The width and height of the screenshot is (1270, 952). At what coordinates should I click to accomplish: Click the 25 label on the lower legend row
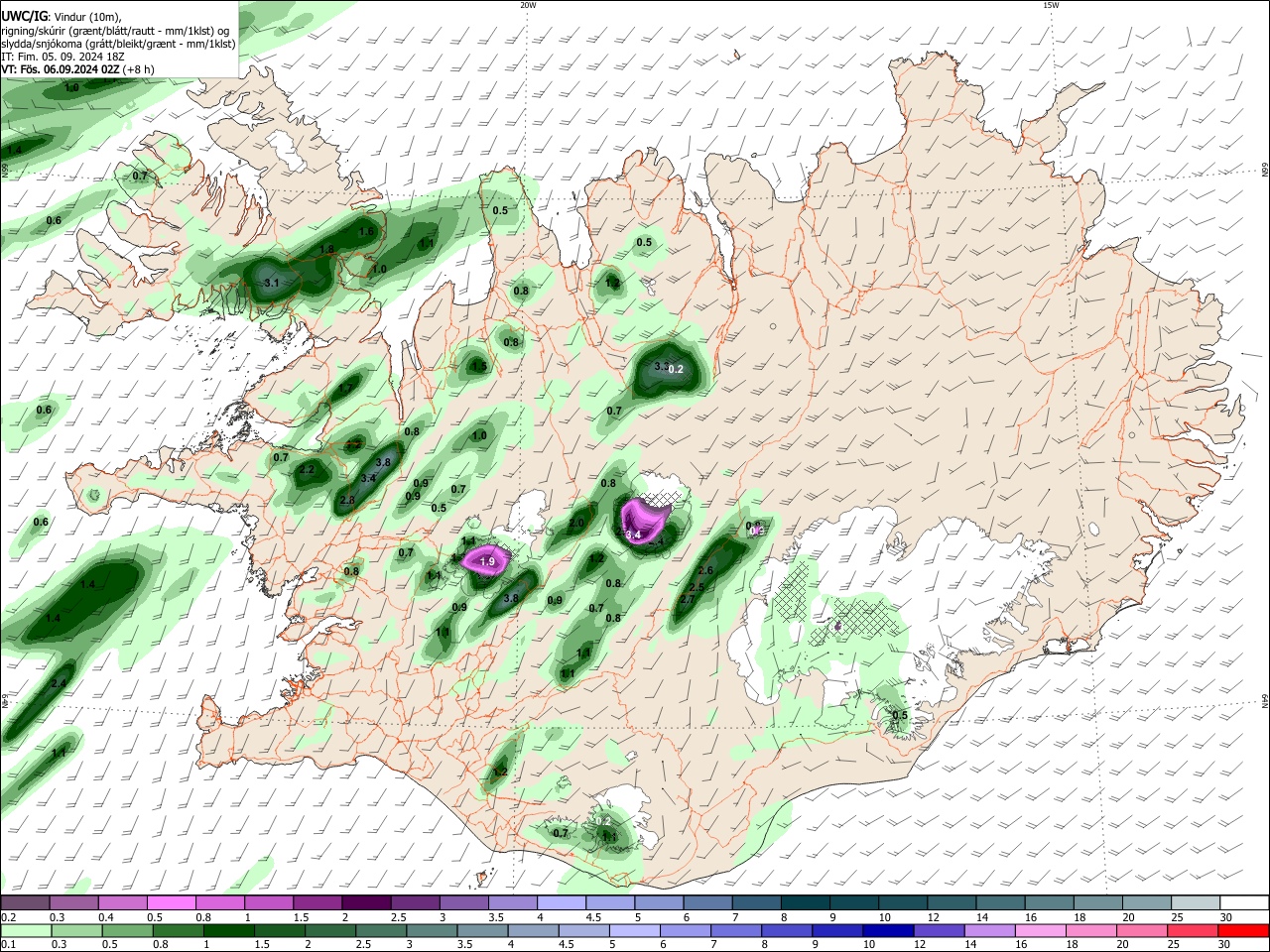coord(1176,944)
